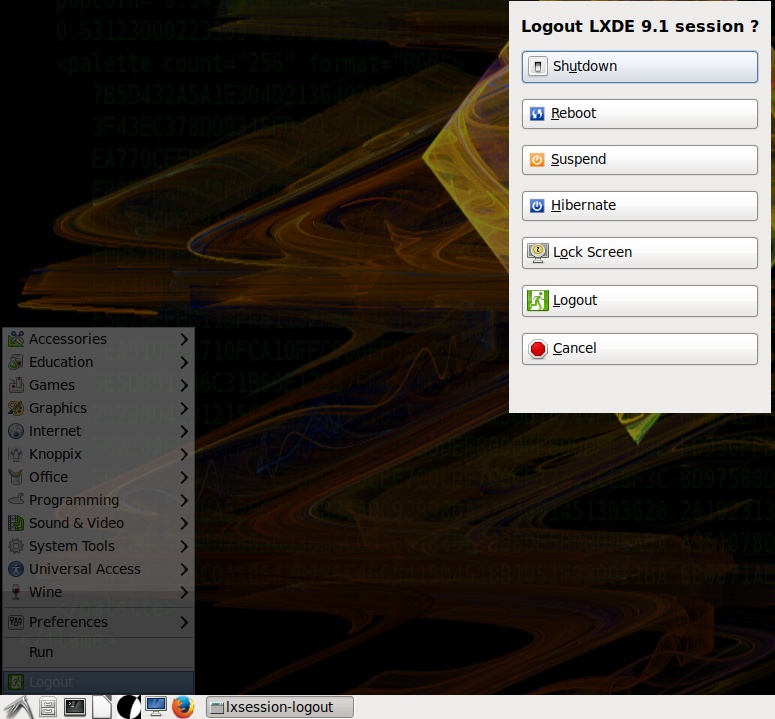This screenshot has width=775, height=719.
Task: Click the Shutdown power icon
Action: pyautogui.click(x=537, y=66)
